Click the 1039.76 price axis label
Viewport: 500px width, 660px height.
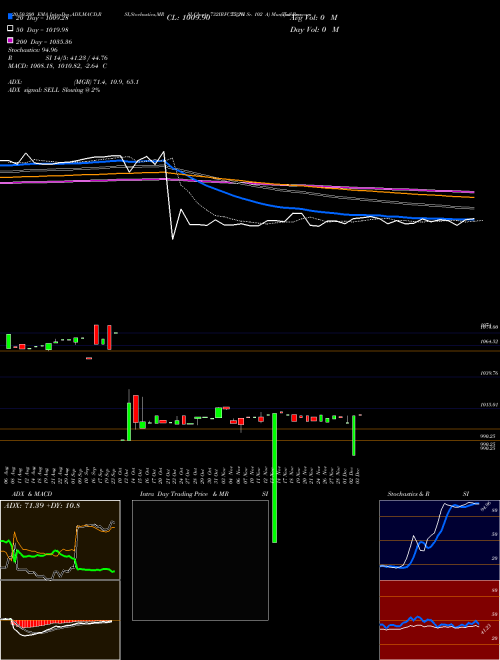pyautogui.click(x=489, y=373)
